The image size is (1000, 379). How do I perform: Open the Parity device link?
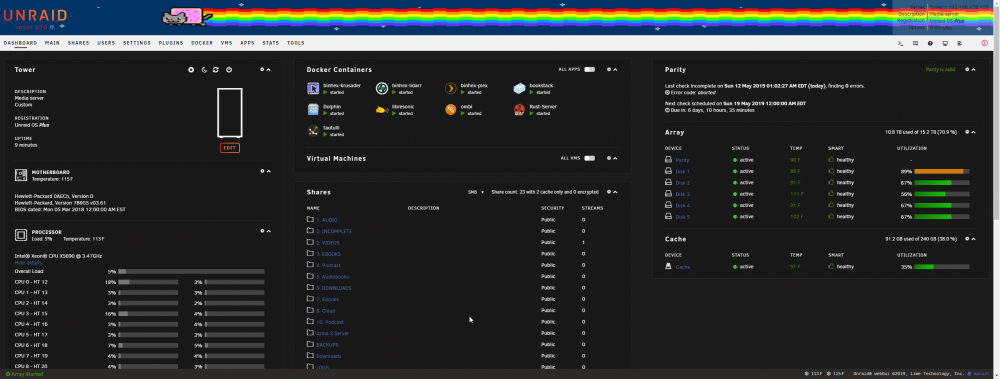[682, 160]
